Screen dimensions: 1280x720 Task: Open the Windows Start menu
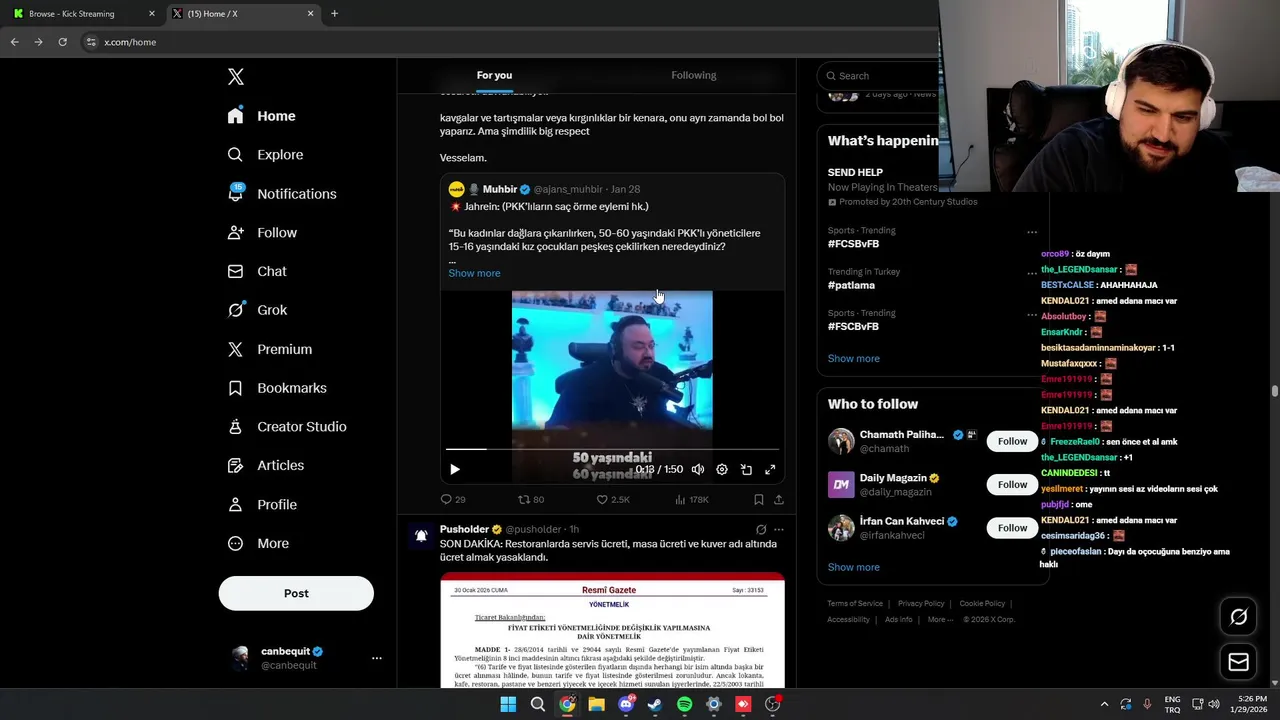(508, 705)
